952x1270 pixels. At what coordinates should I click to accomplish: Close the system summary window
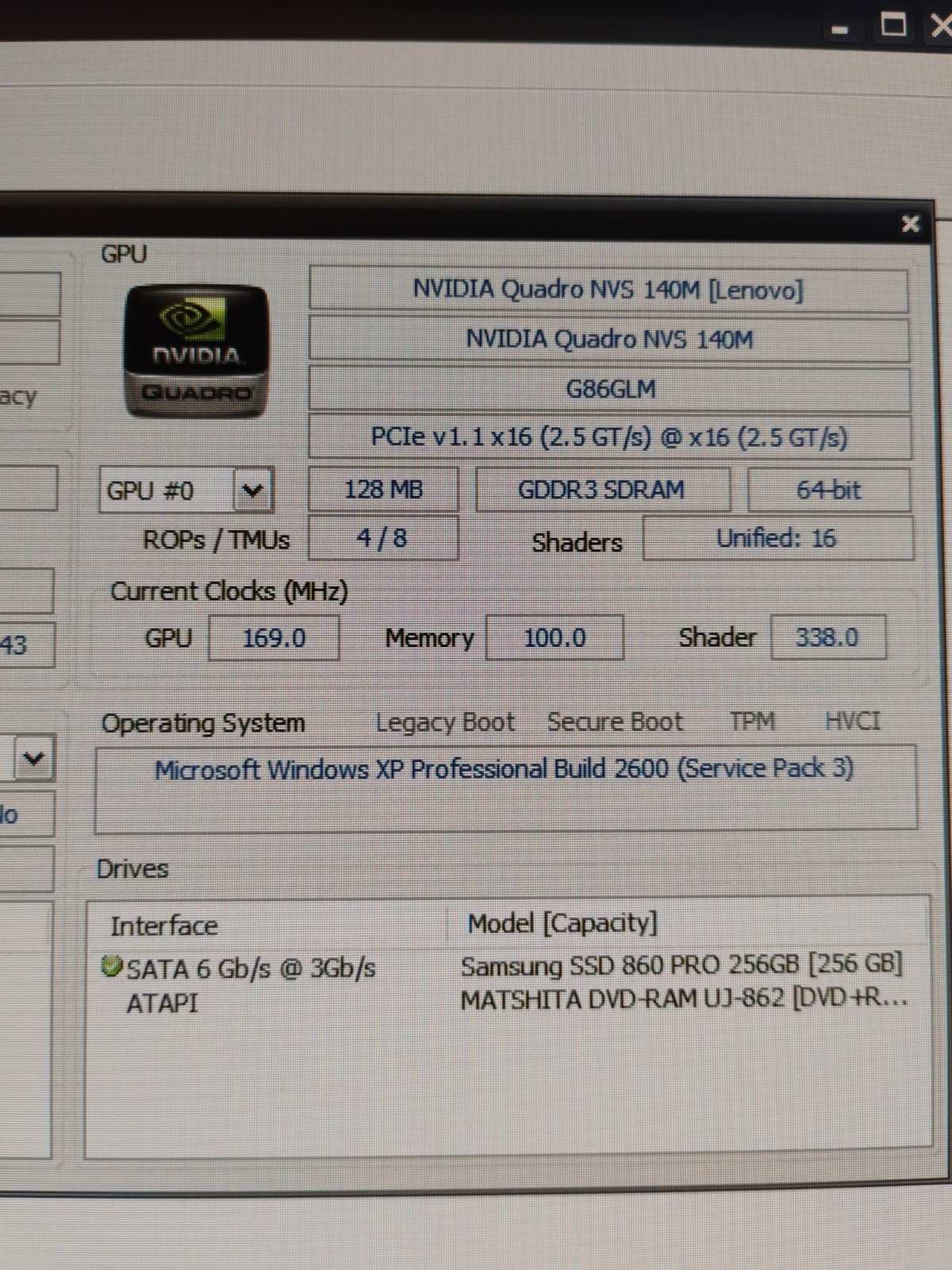tap(910, 224)
